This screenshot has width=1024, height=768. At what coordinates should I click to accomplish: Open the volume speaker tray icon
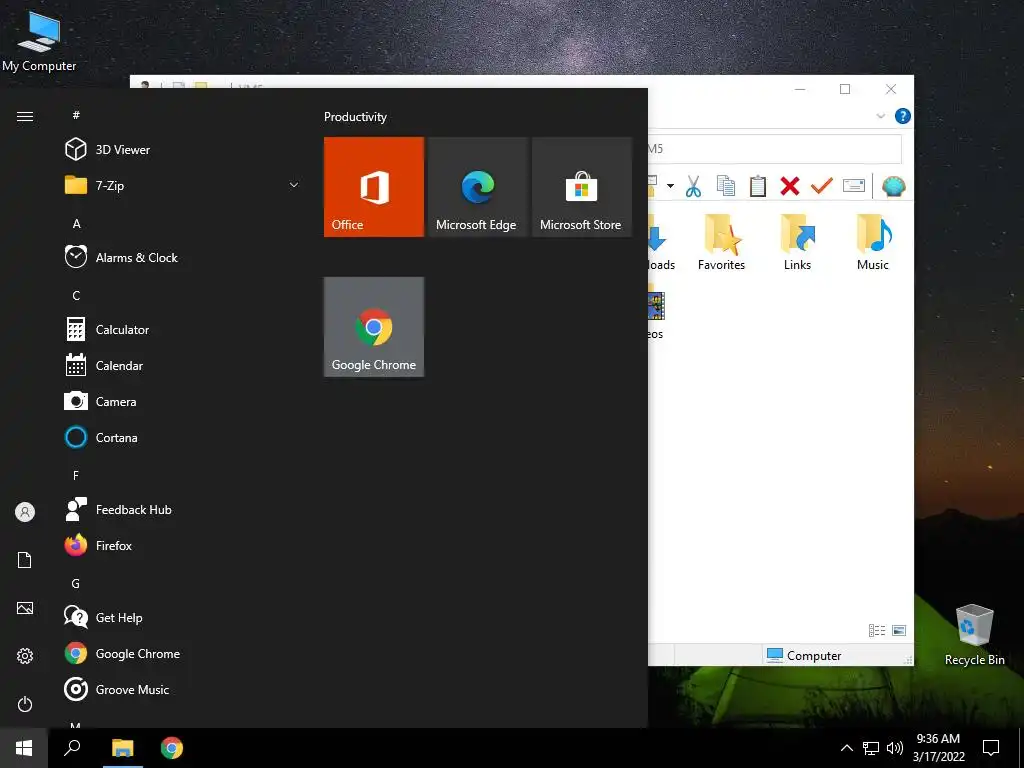coord(895,748)
